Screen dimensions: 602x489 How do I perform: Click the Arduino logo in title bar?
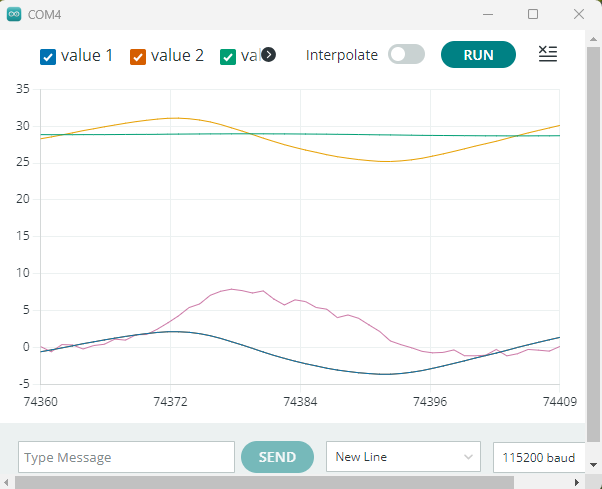(14, 14)
